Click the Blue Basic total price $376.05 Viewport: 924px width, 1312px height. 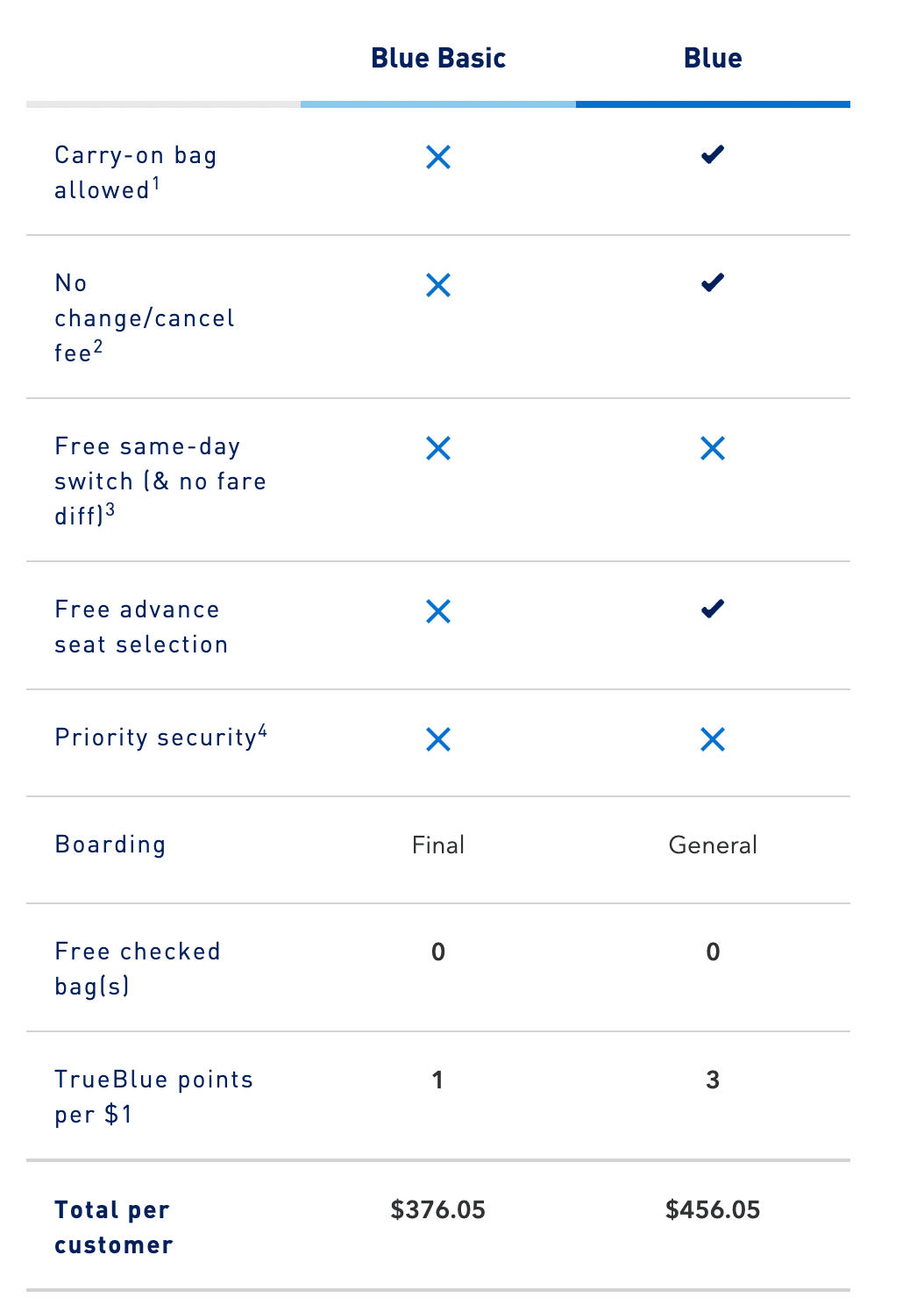coord(438,1210)
